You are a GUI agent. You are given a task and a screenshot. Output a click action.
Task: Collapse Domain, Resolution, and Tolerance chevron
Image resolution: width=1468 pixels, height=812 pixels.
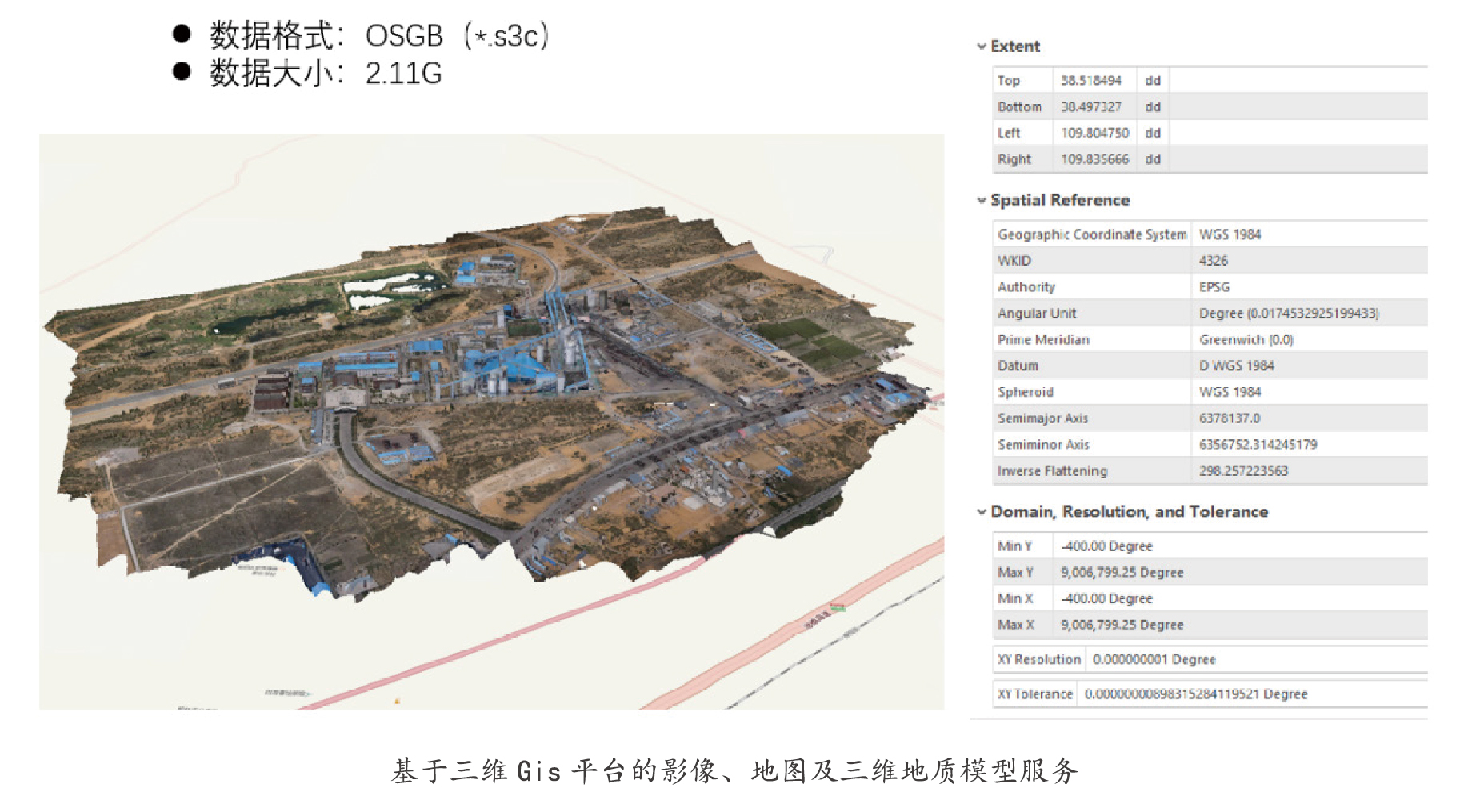point(981,512)
